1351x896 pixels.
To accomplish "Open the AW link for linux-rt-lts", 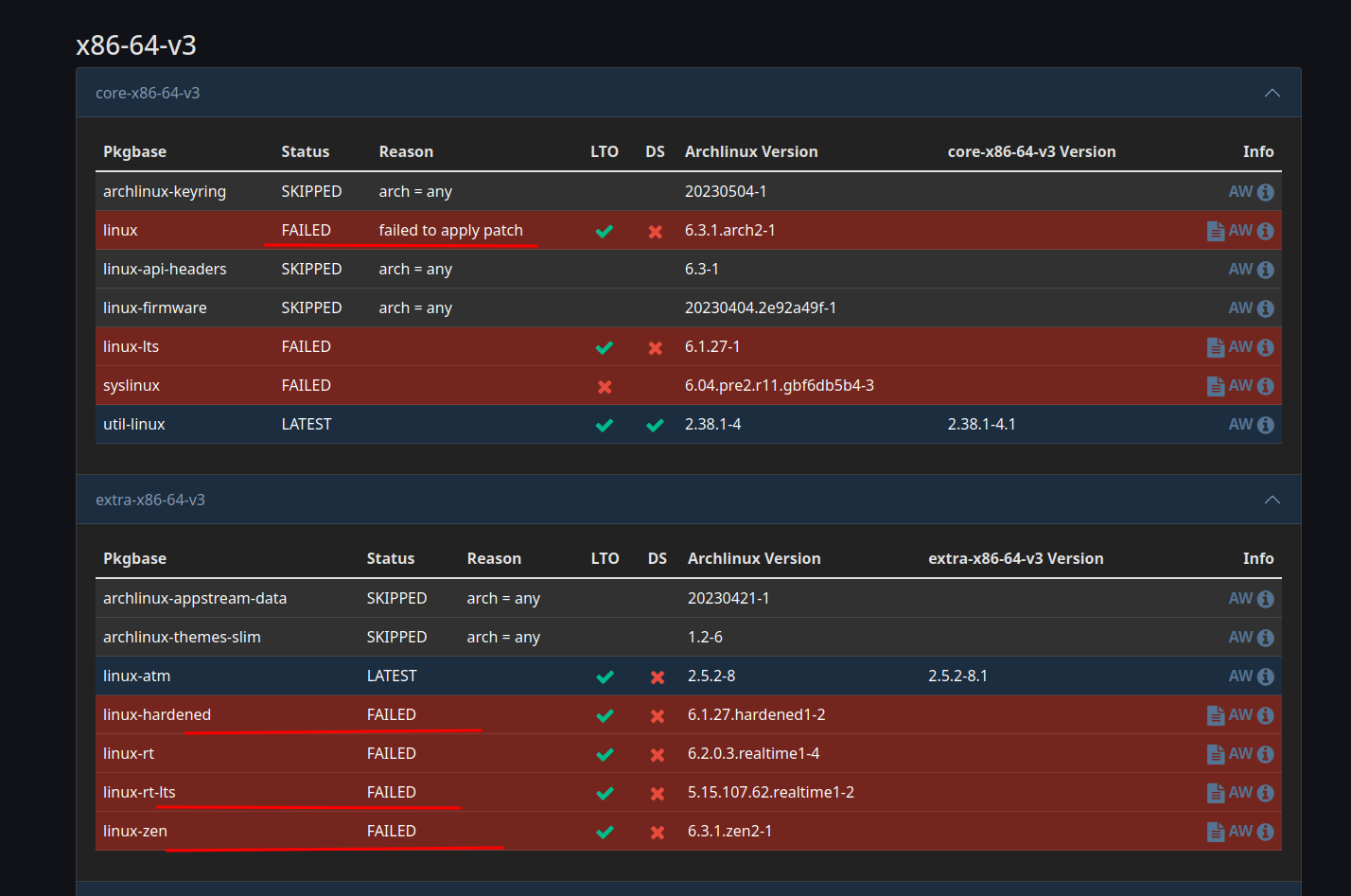I will coord(1240,792).
